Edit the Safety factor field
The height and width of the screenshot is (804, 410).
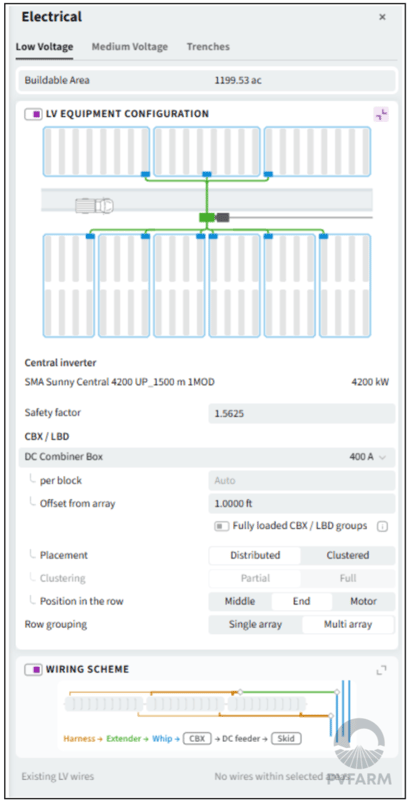click(x=301, y=413)
